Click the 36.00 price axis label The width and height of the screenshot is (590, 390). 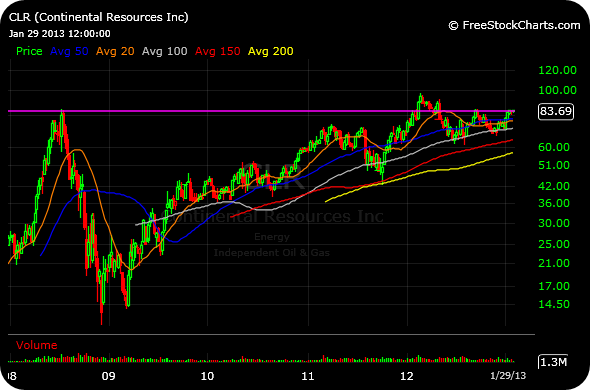pos(554,203)
